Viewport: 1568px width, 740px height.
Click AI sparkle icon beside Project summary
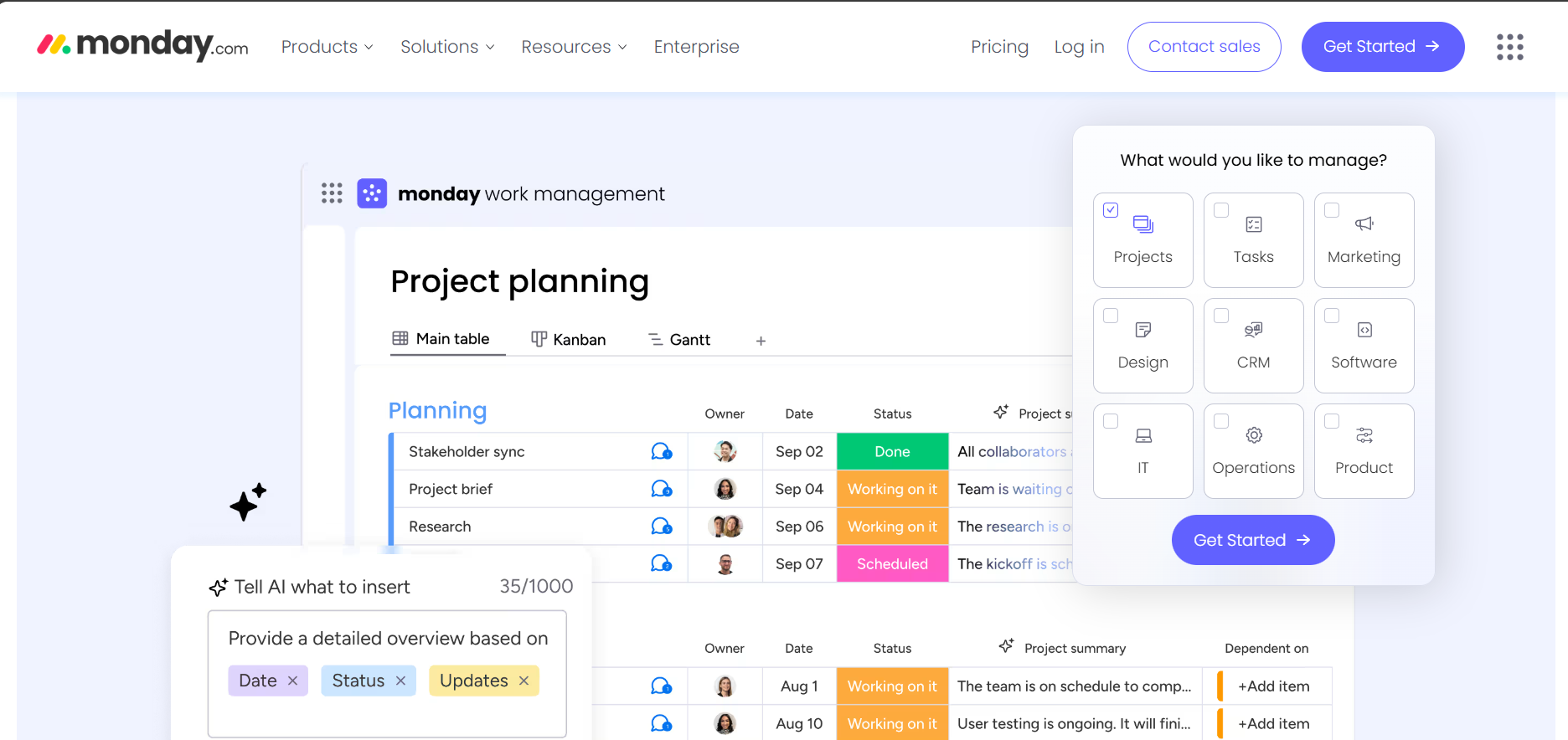(x=1006, y=646)
